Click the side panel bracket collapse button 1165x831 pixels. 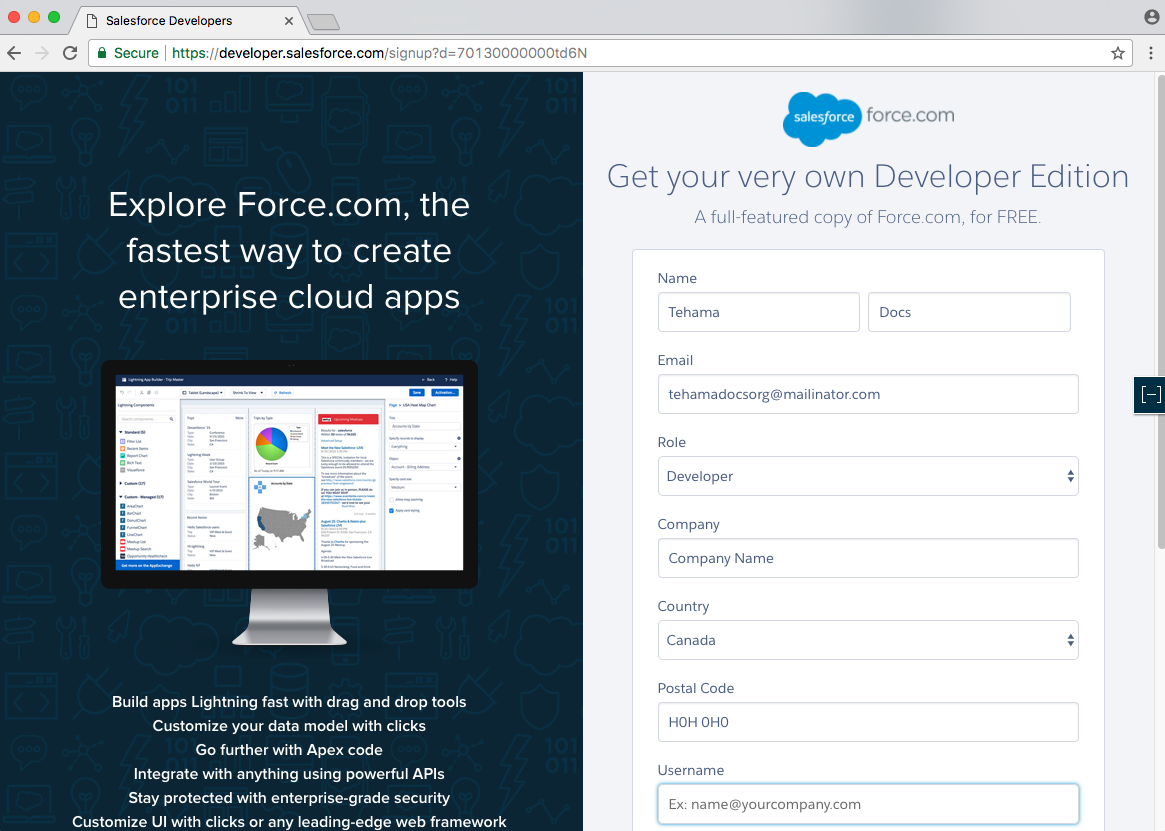pyautogui.click(x=1150, y=395)
